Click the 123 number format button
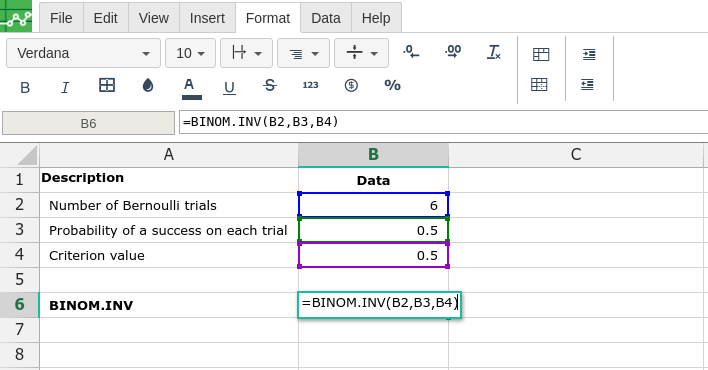Screen dimensions: 708x370 click(310, 85)
